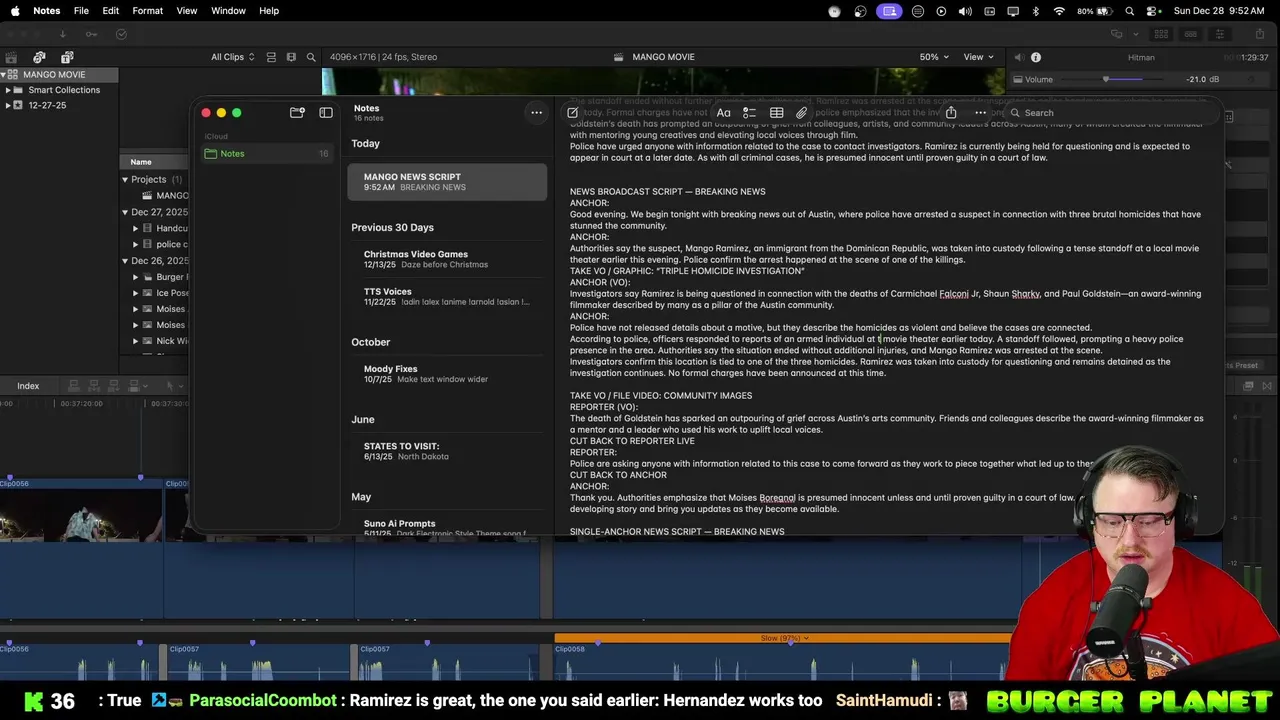The image size is (1280, 720).
Task: Expand Nick Wi clip row
Action: click(x=136, y=341)
